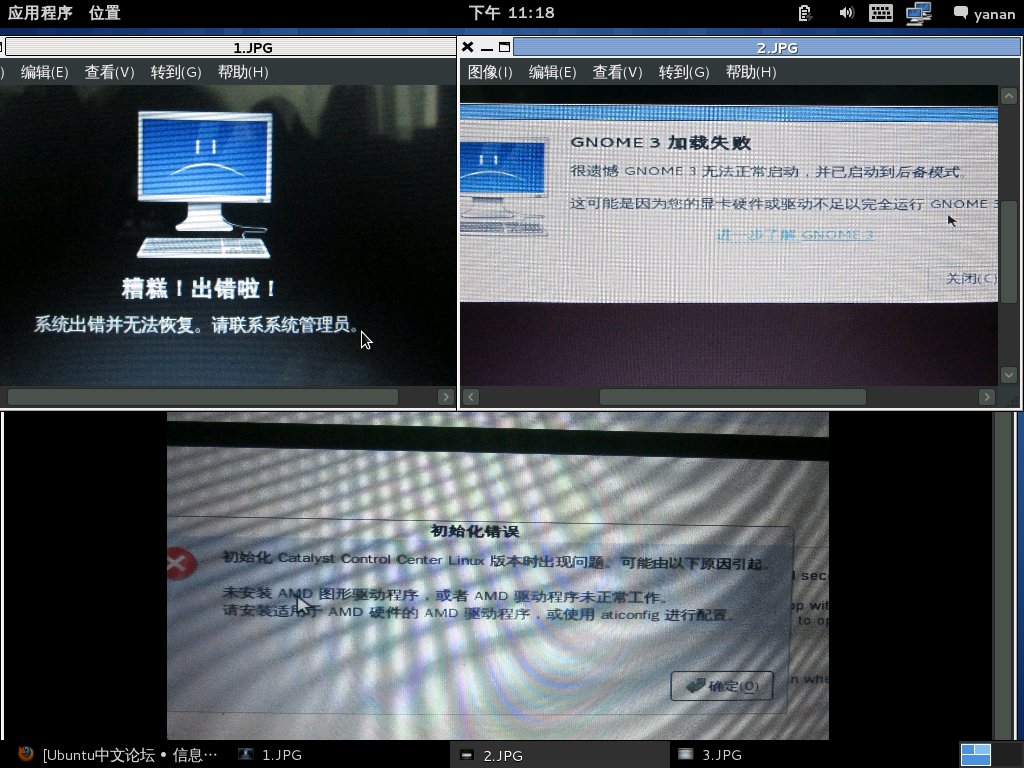Click horizontal scrollbar thumb in 1.JPG window
The image size is (1024, 768).
click(x=202, y=396)
